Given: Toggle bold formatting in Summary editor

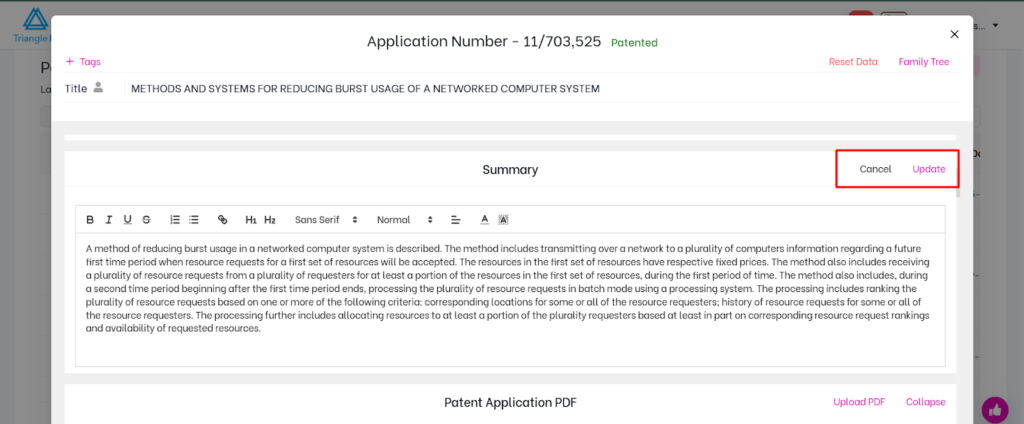Looking at the screenshot, I should click(90, 219).
